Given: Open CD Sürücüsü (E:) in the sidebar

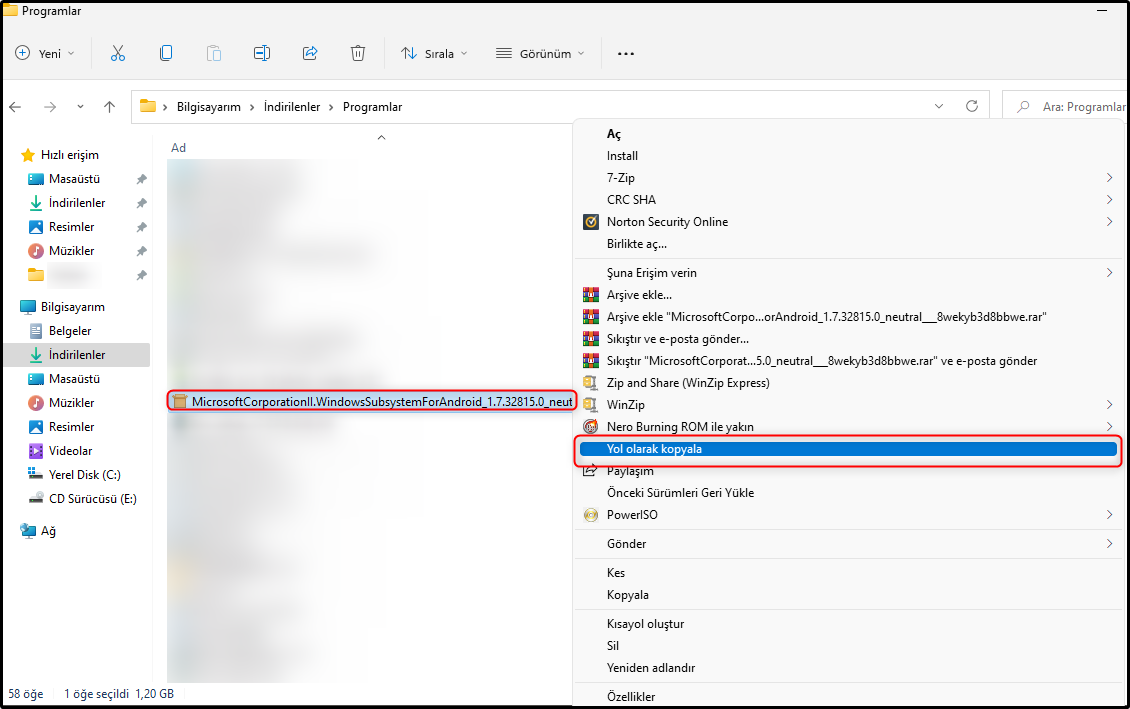Looking at the screenshot, I should click(x=92, y=499).
